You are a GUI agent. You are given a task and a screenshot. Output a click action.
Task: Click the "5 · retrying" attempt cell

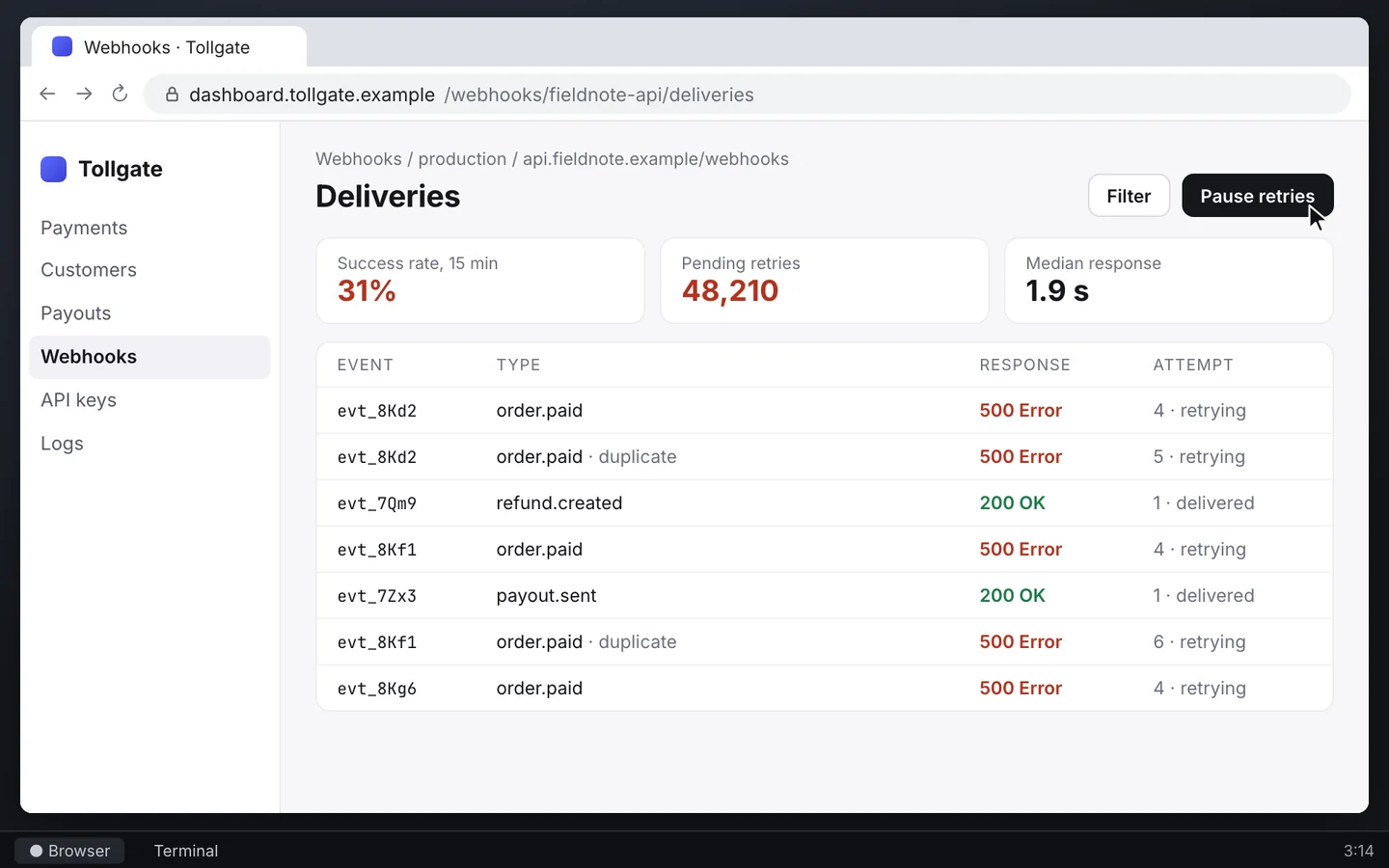pos(1199,457)
